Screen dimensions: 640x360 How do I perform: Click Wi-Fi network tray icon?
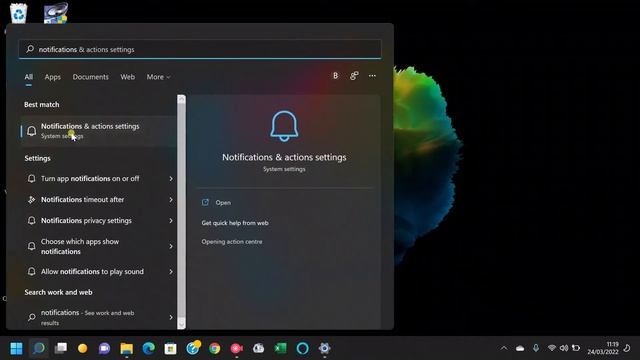(x=552, y=348)
